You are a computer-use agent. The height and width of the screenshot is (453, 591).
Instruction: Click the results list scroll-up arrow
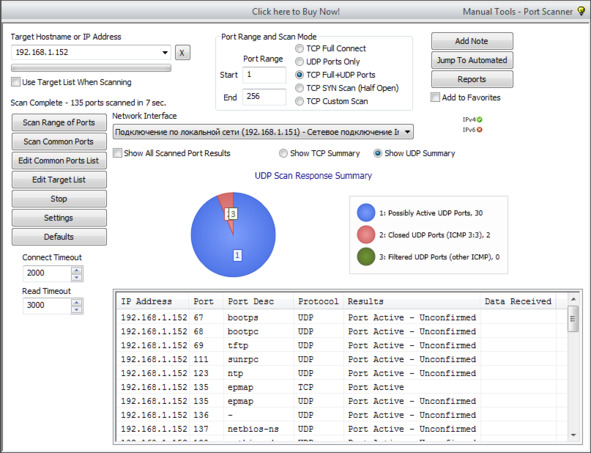tap(573, 299)
